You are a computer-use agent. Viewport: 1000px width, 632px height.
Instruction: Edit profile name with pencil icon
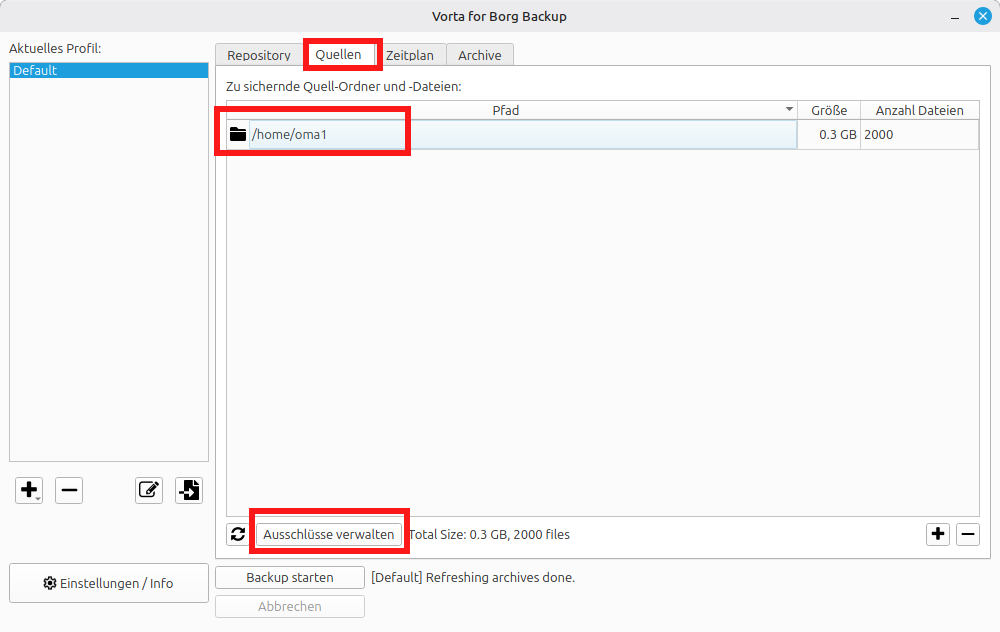(x=149, y=490)
